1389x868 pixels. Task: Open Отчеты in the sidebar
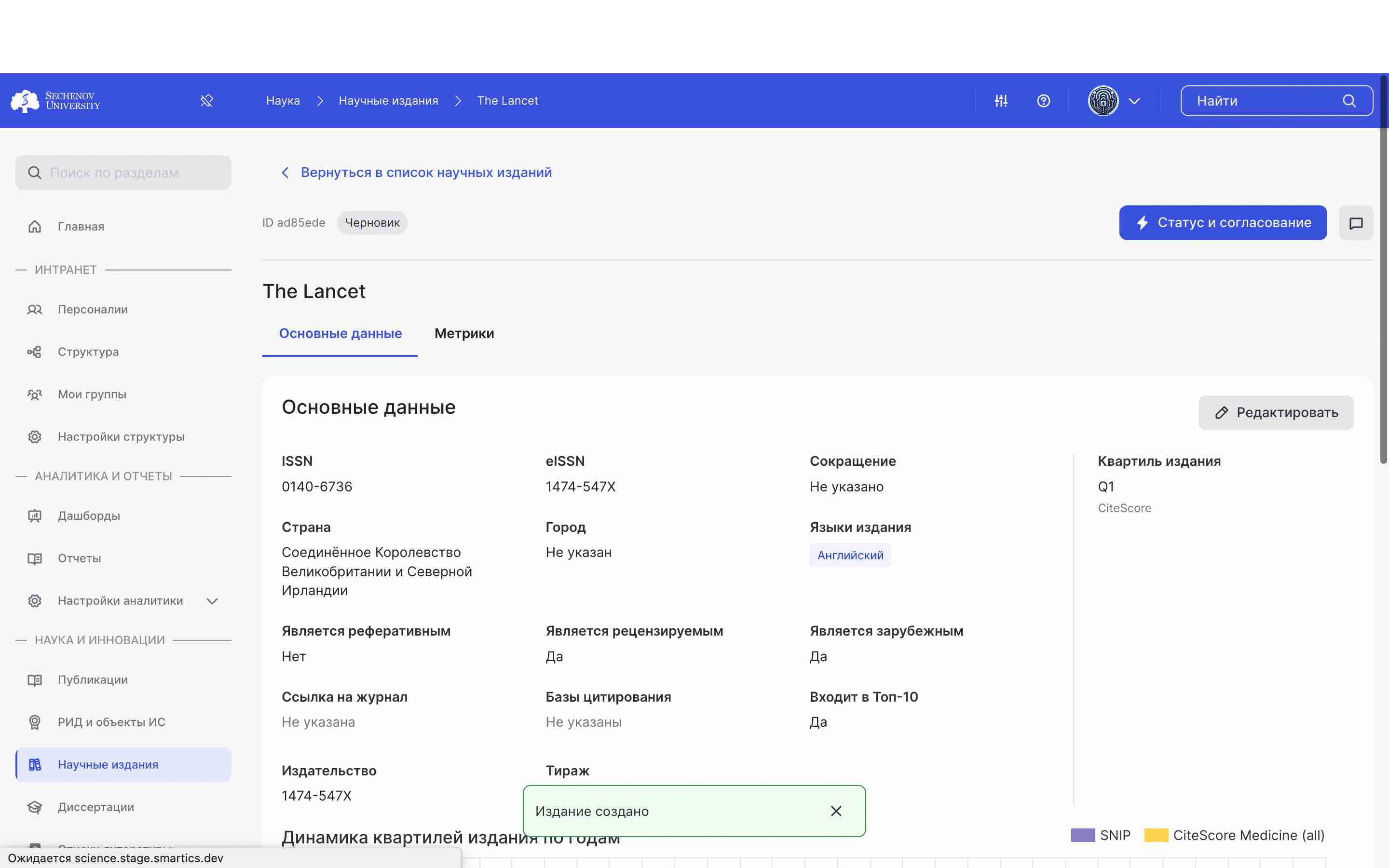click(123, 558)
